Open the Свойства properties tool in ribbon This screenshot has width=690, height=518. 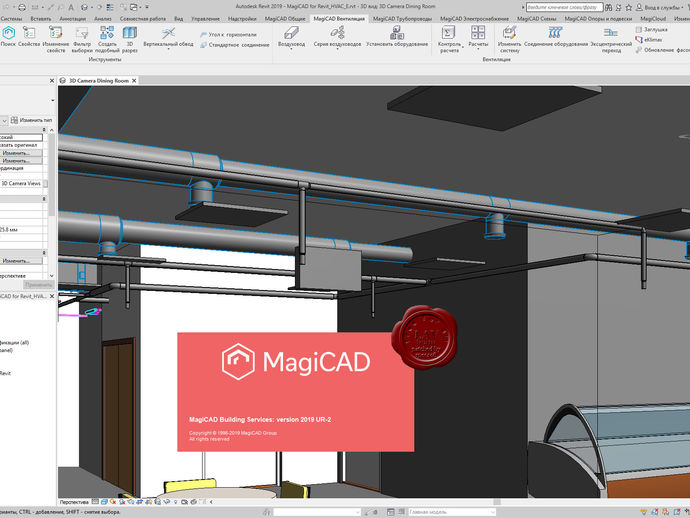pos(29,36)
